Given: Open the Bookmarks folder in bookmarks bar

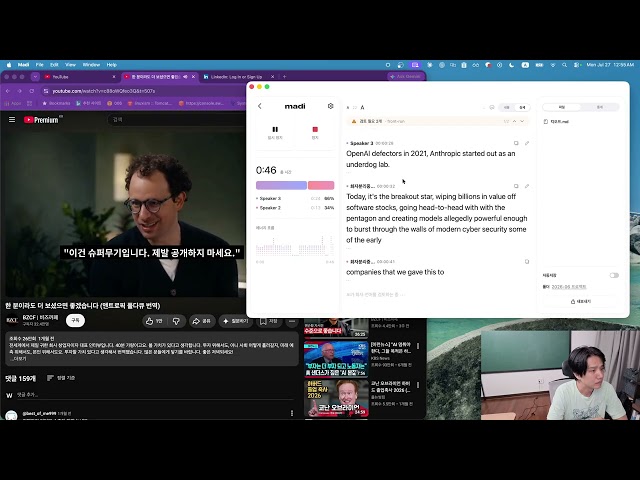Looking at the screenshot, I should pyautogui.click(x=56, y=103).
